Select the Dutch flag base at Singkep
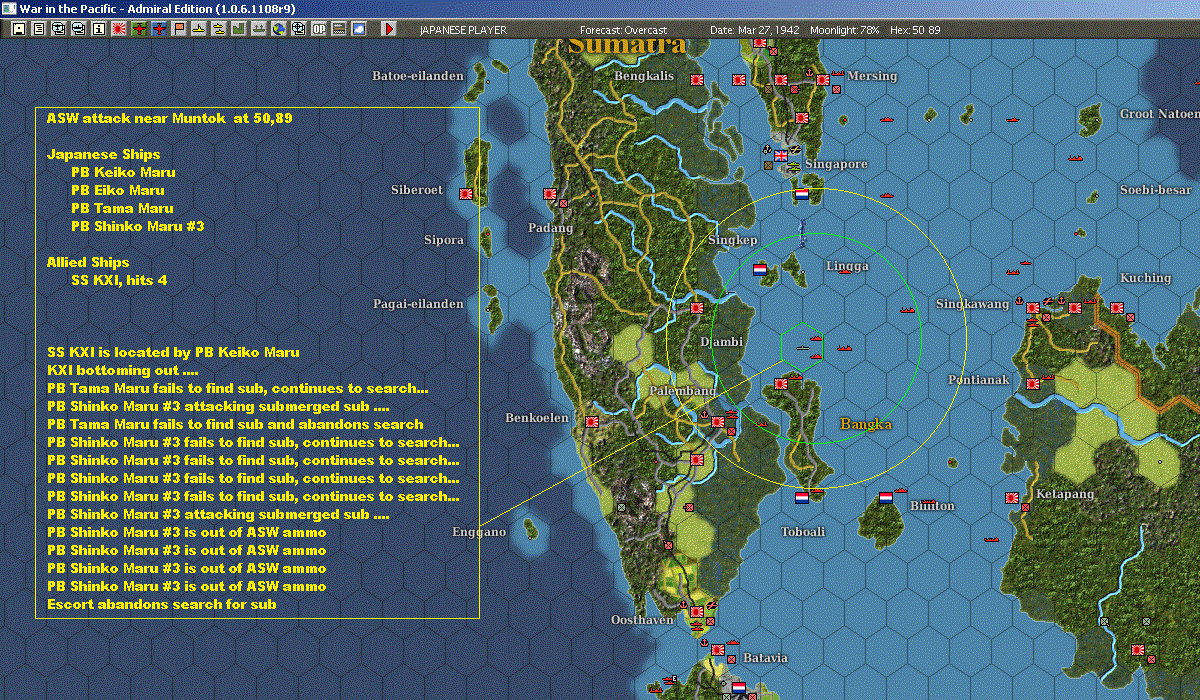1200x700 pixels. [x=760, y=269]
